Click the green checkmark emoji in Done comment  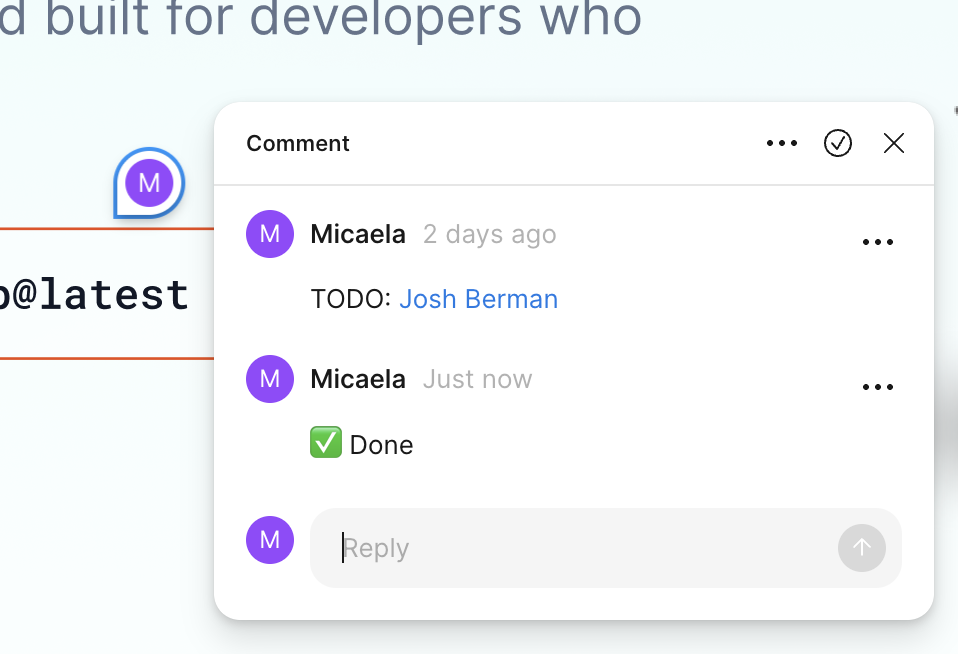(326, 443)
